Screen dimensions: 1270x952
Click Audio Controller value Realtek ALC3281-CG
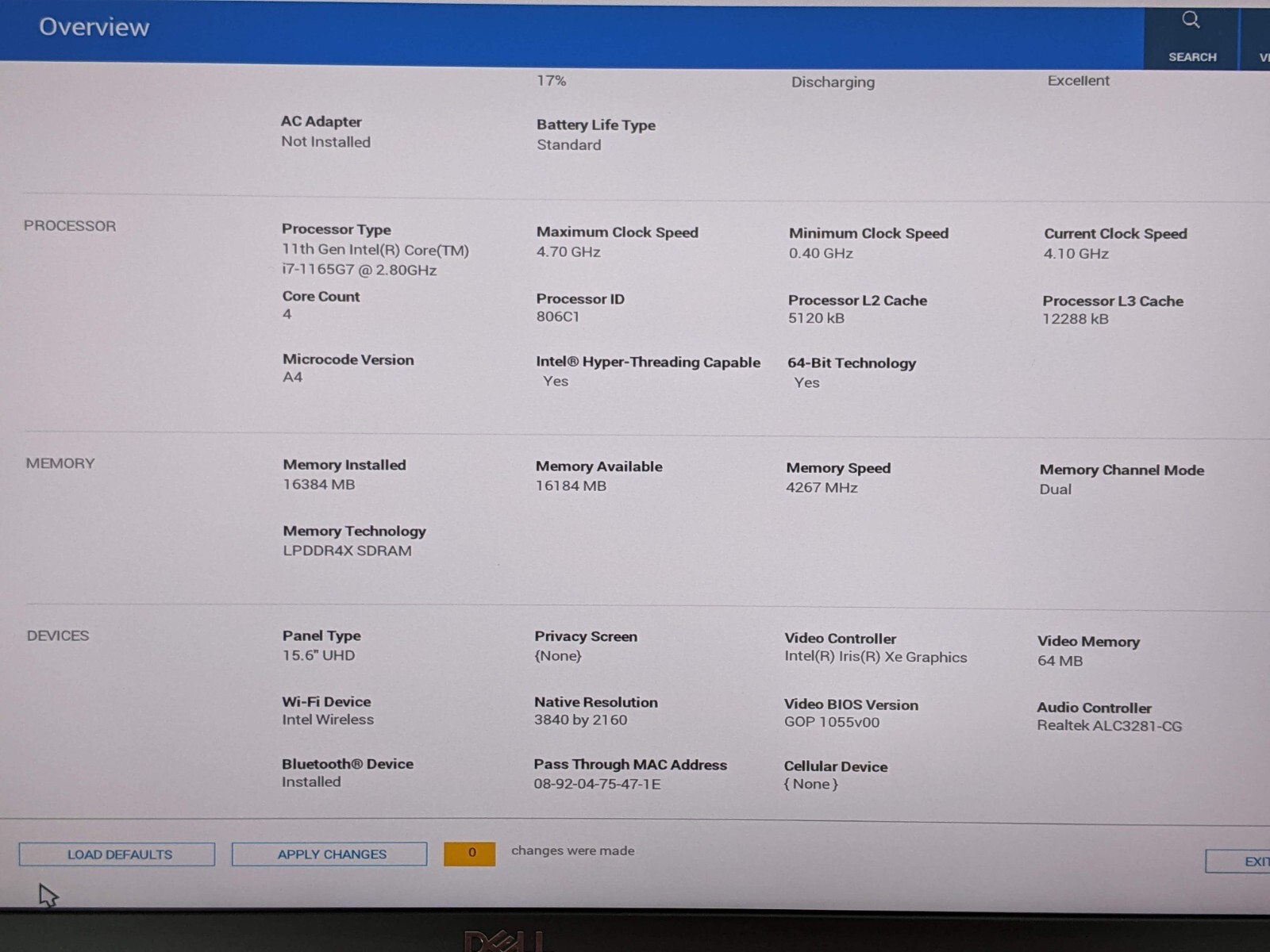tap(1109, 726)
